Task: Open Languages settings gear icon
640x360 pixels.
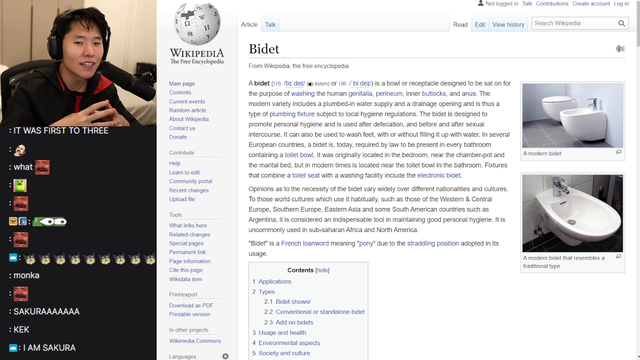Action: coord(225,356)
